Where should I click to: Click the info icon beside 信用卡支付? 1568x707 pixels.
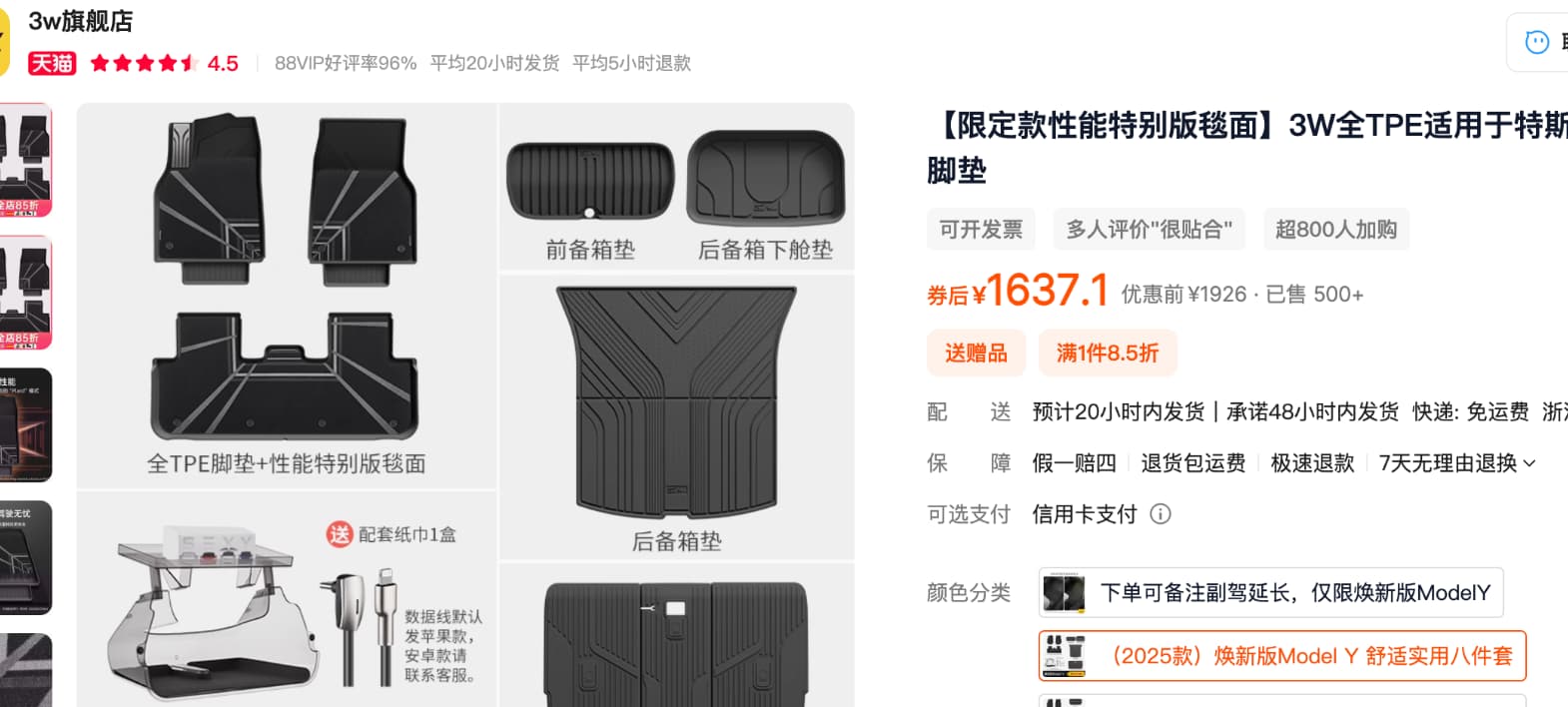pos(1161,514)
